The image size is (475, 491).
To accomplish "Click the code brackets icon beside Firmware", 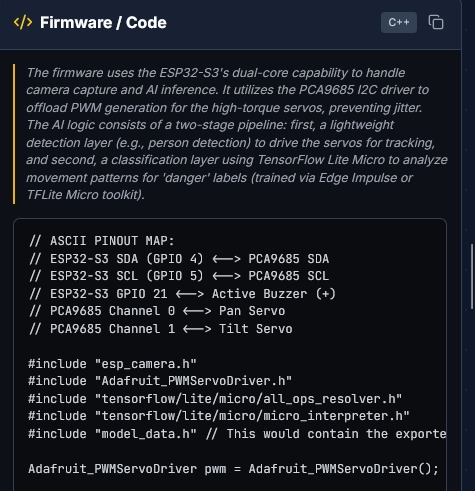I will (x=23, y=22).
